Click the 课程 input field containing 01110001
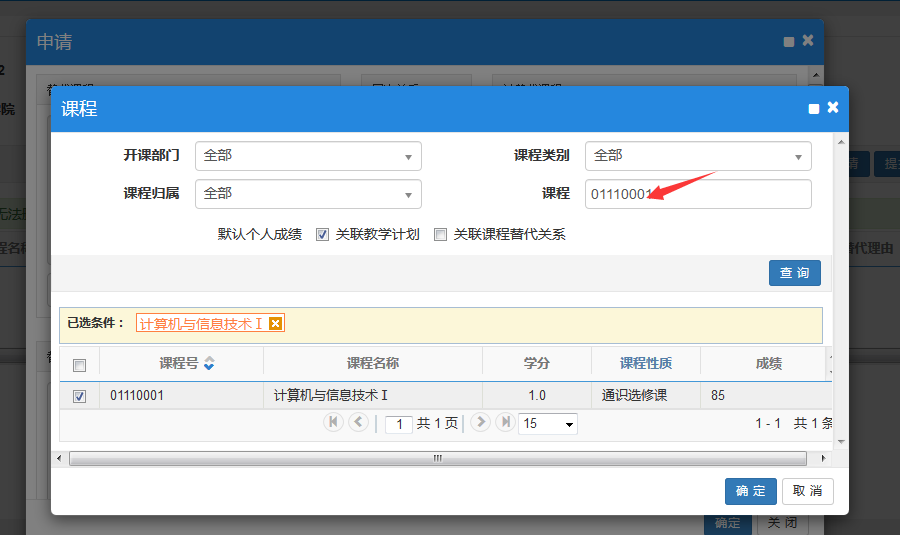900x535 pixels. pos(698,194)
